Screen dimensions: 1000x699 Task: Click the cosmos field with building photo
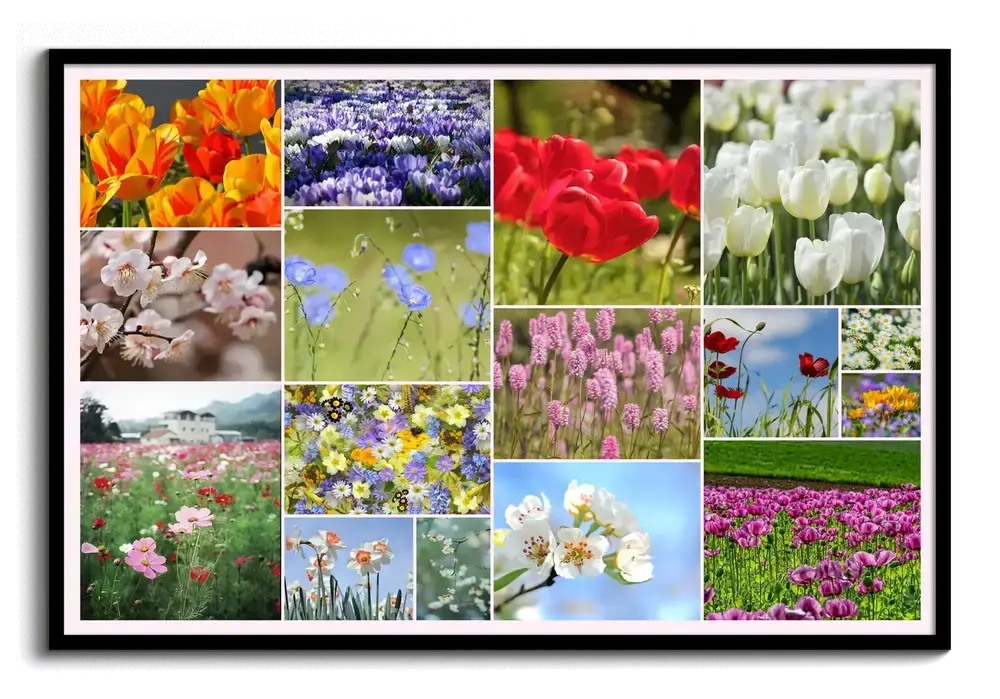coord(180,502)
